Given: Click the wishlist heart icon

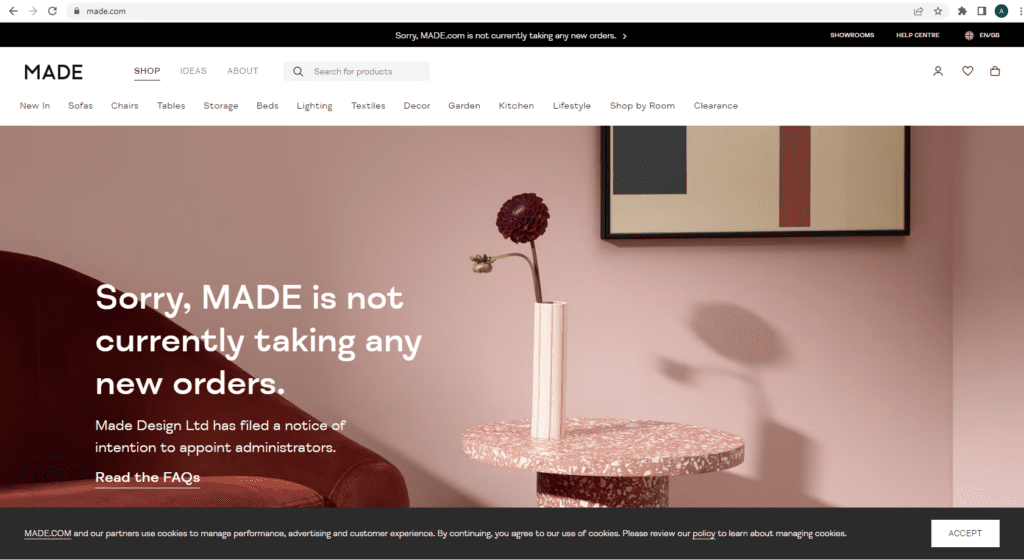Looking at the screenshot, I should tap(968, 71).
